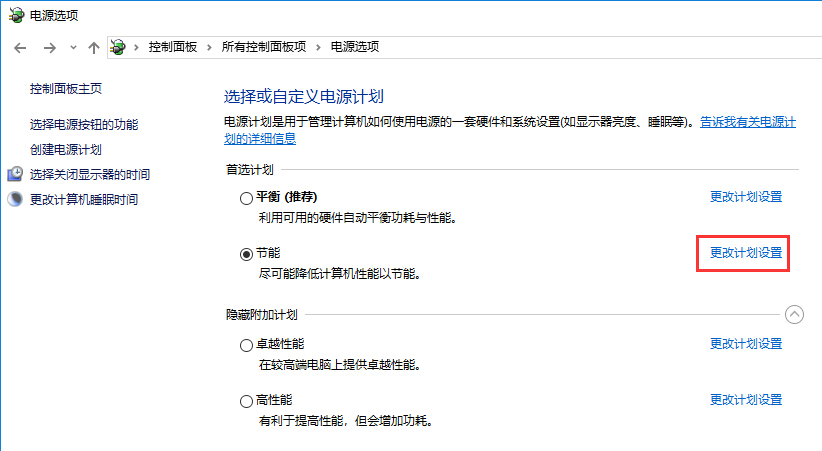Go forward with the right arrow button

(x=49, y=48)
